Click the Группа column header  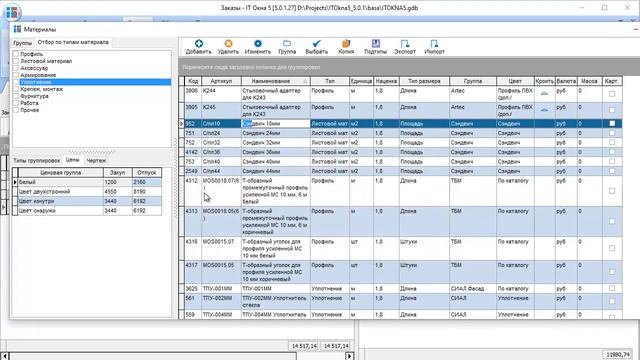473,81
